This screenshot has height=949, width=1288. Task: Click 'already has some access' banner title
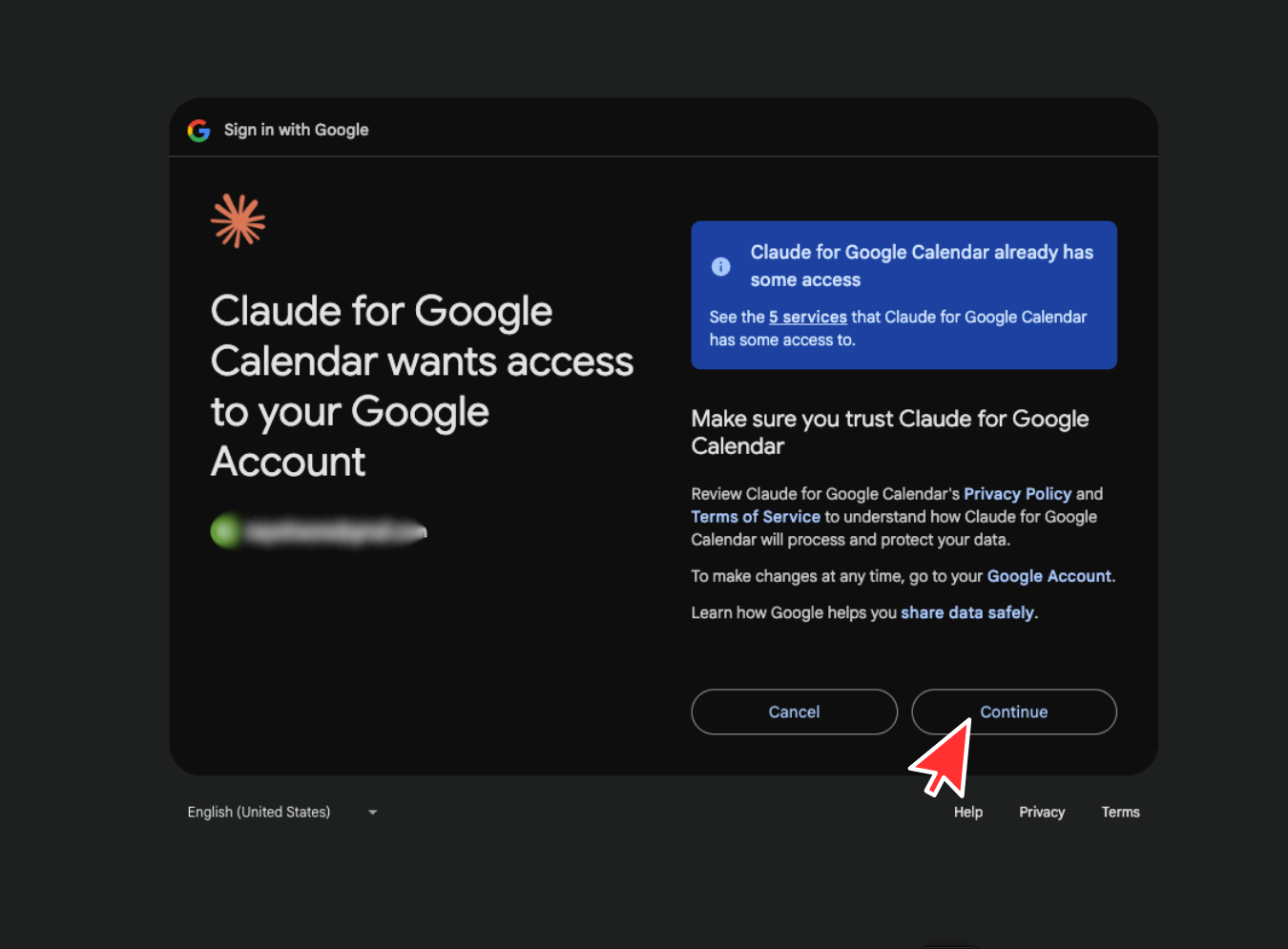[x=922, y=266]
